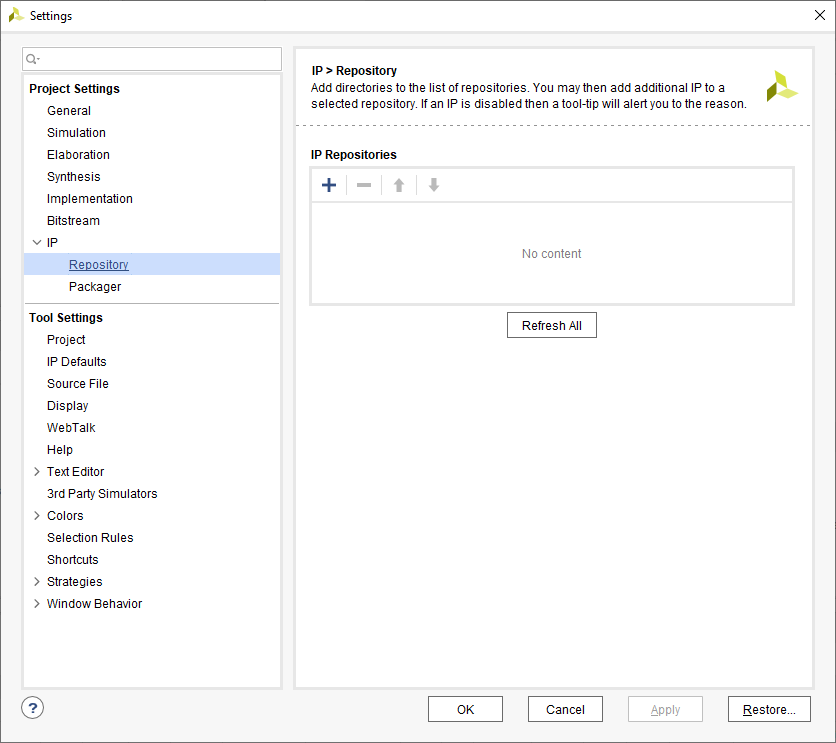Select Project under Tool Settings
836x743 pixels.
click(66, 340)
